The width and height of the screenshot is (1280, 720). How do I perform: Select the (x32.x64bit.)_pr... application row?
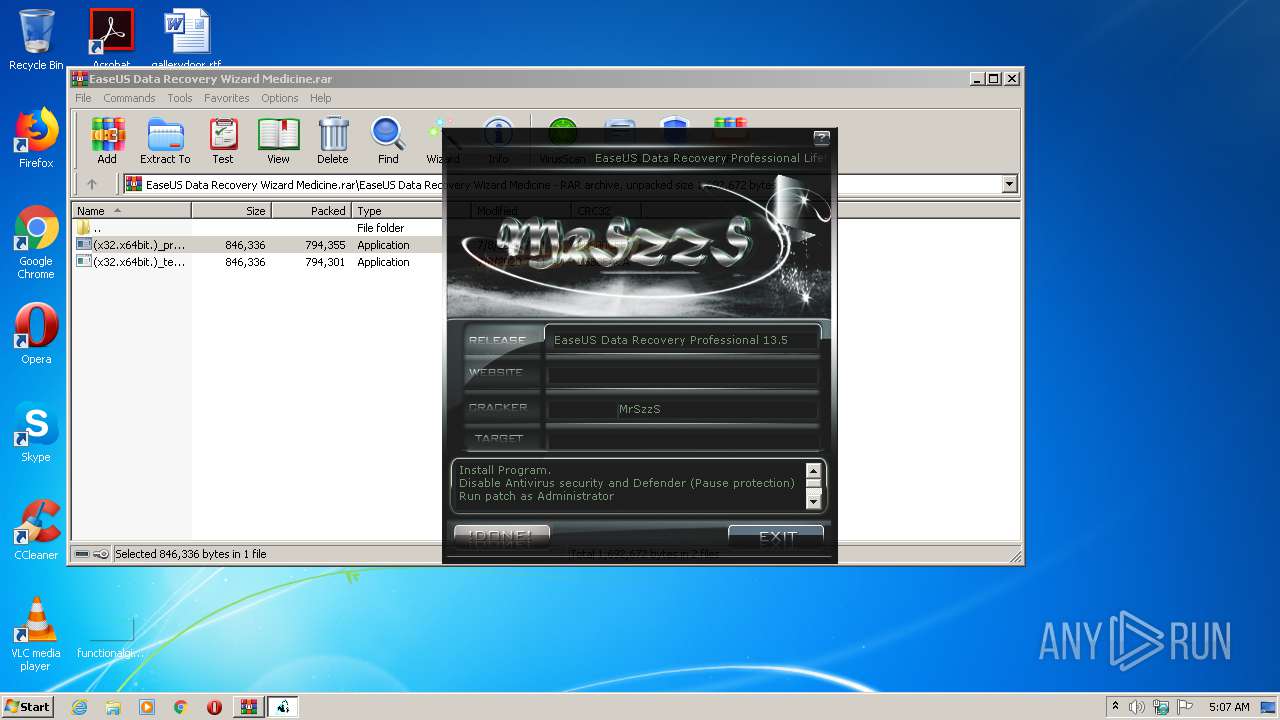point(257,245)
